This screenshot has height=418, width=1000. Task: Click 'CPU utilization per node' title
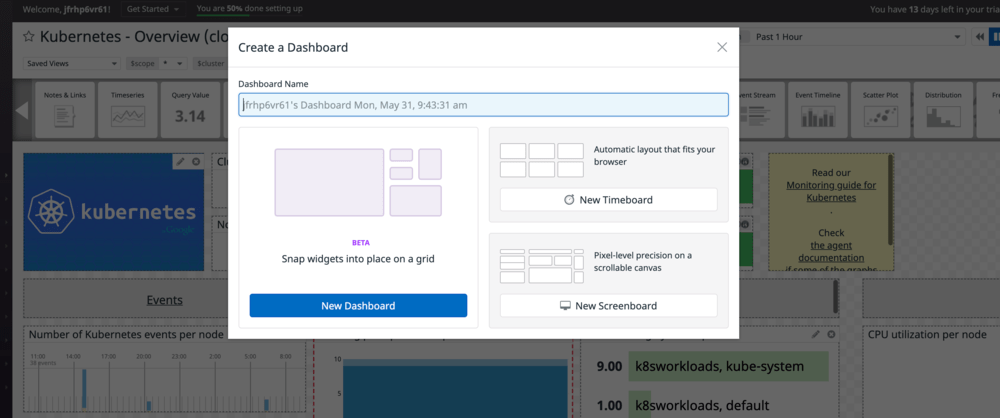click(927, 334)
